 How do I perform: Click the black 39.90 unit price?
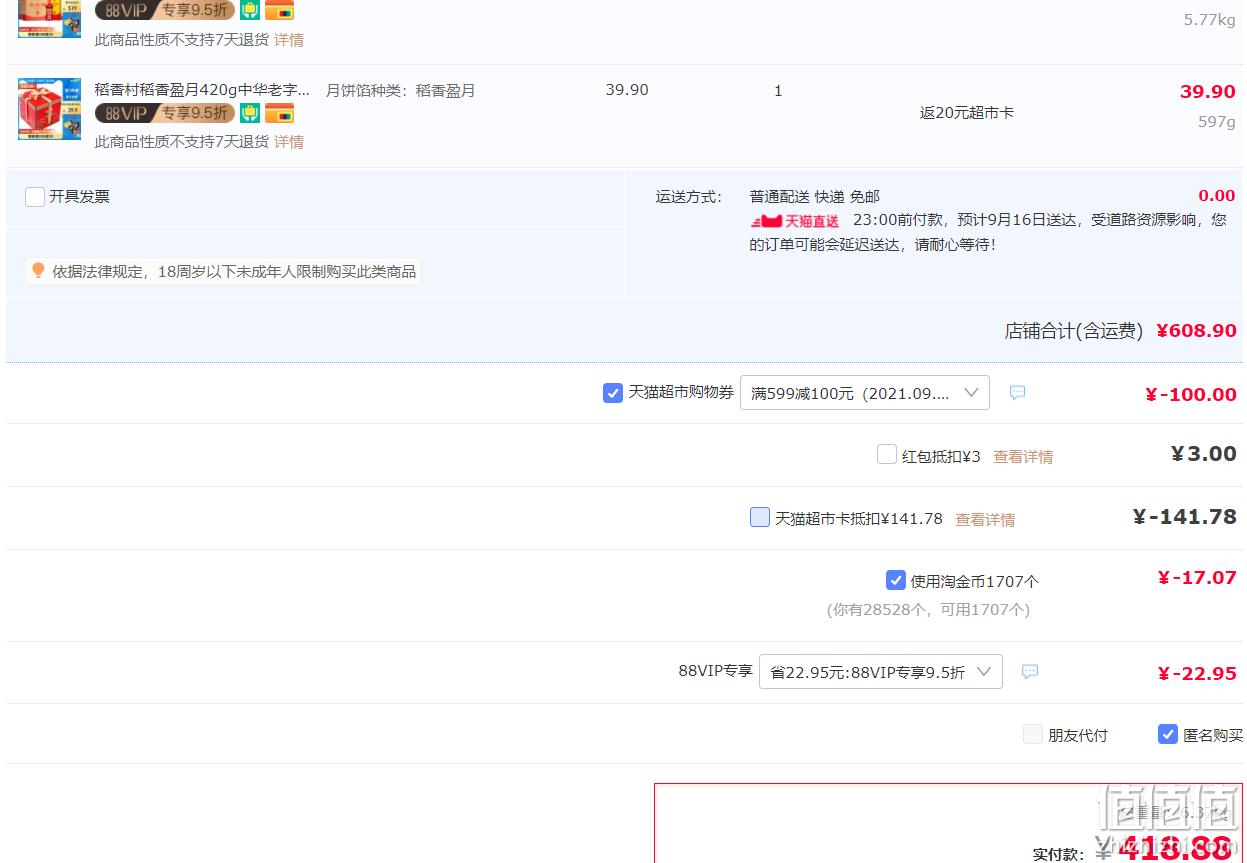[627, 90]
